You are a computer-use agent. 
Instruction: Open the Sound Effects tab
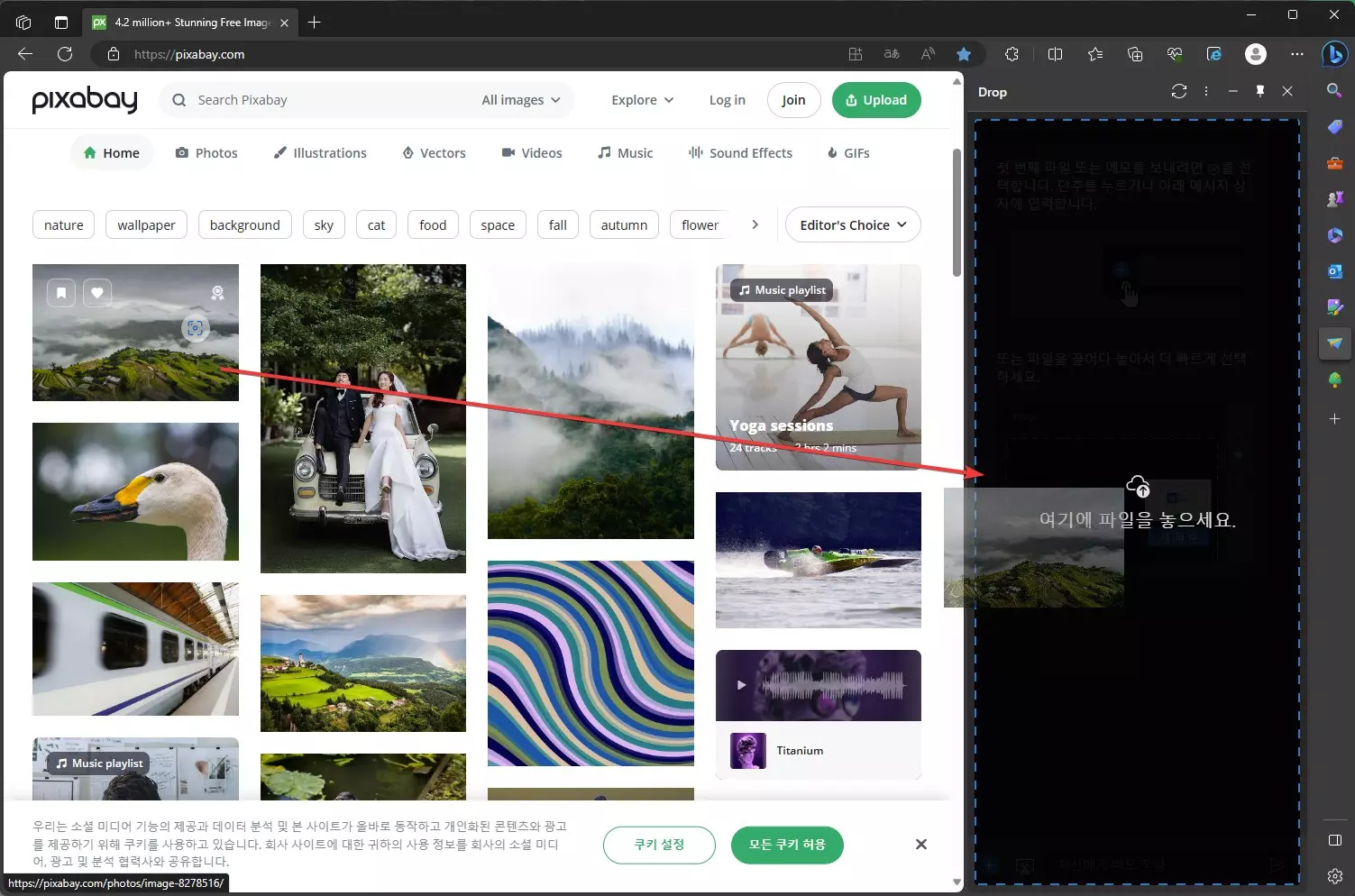pyautogui.click(x=740, y=153)
